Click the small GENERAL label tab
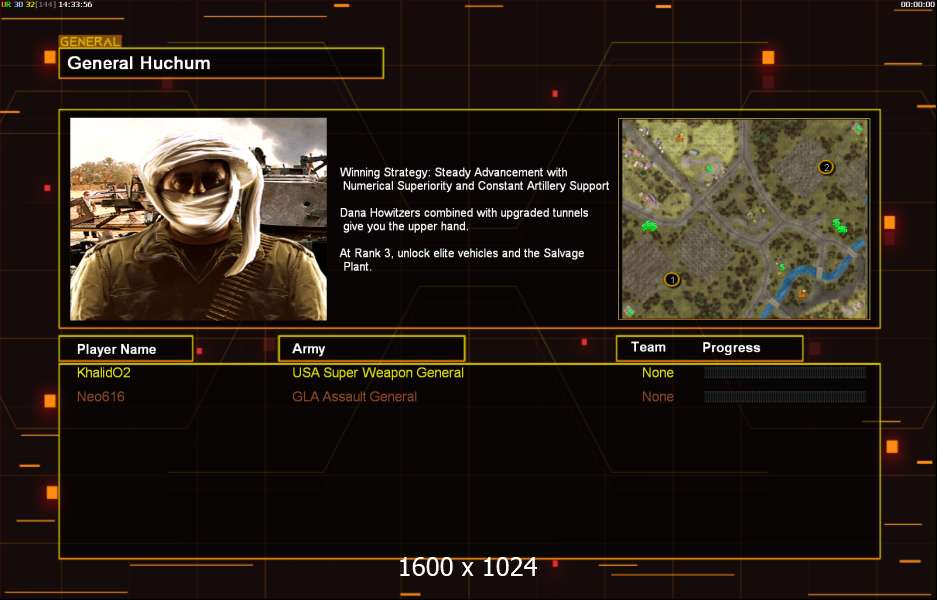Viewport: 937px width, 600px height. (90, 42)
